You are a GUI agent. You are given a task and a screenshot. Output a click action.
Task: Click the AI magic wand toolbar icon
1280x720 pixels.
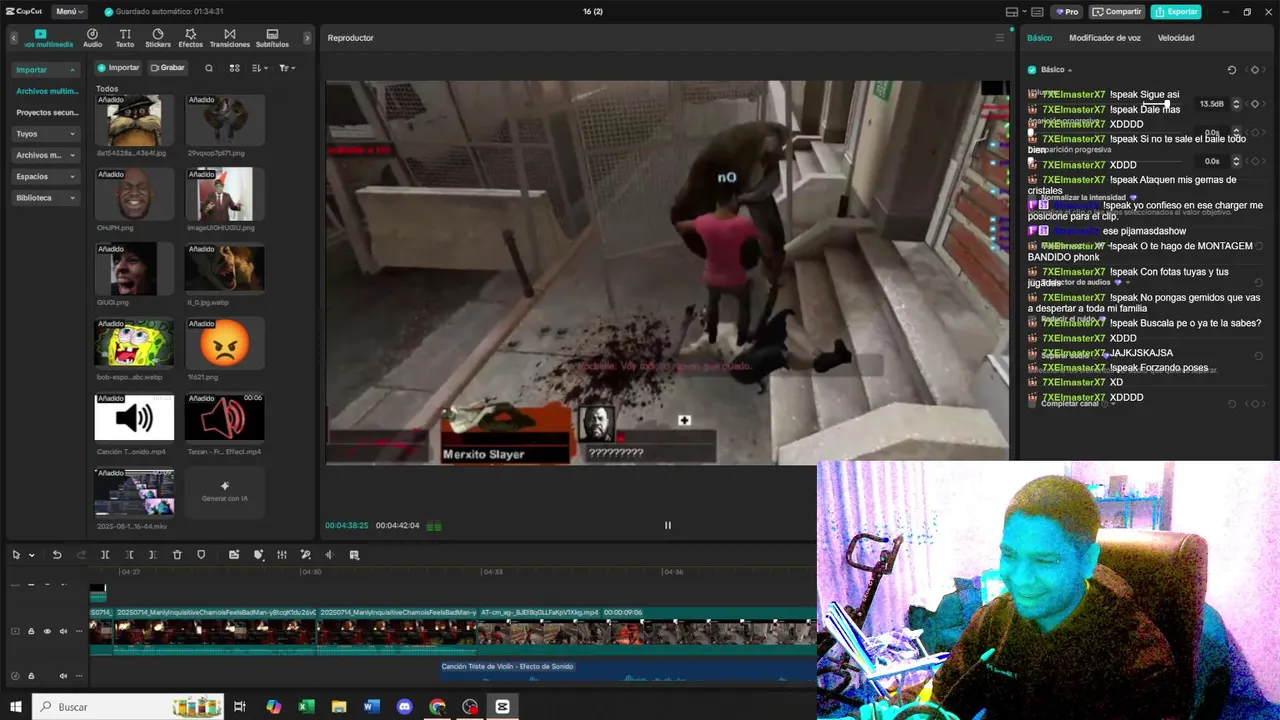pos(306,555)
